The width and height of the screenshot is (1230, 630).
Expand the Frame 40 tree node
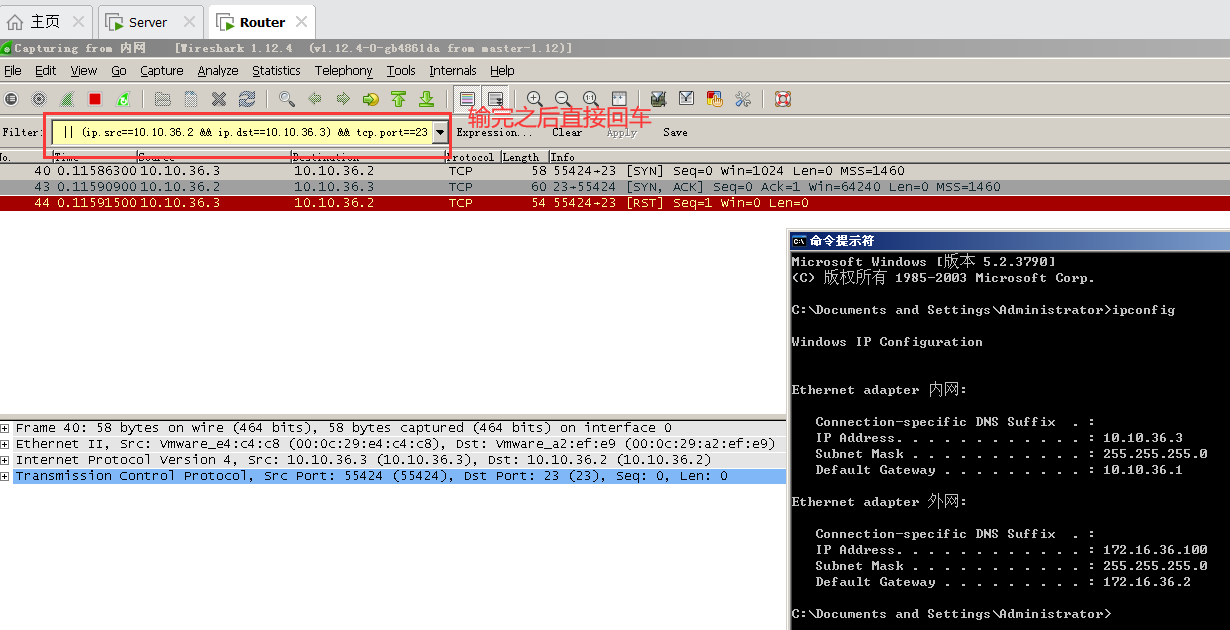[5, 428]
